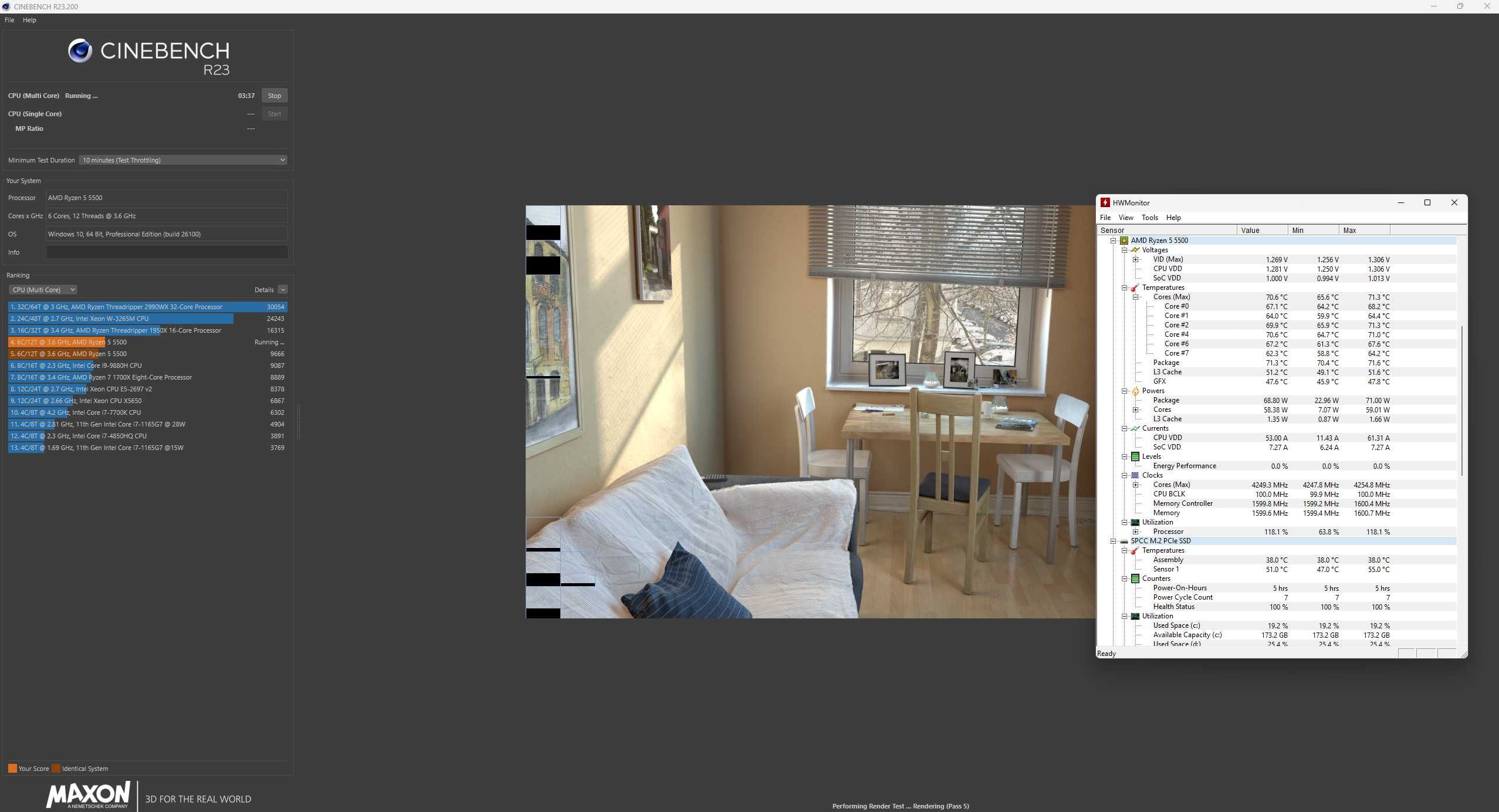The height and width of the screenshot is (812, 1499).
Task: Click the dark orange Identical System legend swatch
Action: point(56,769)
